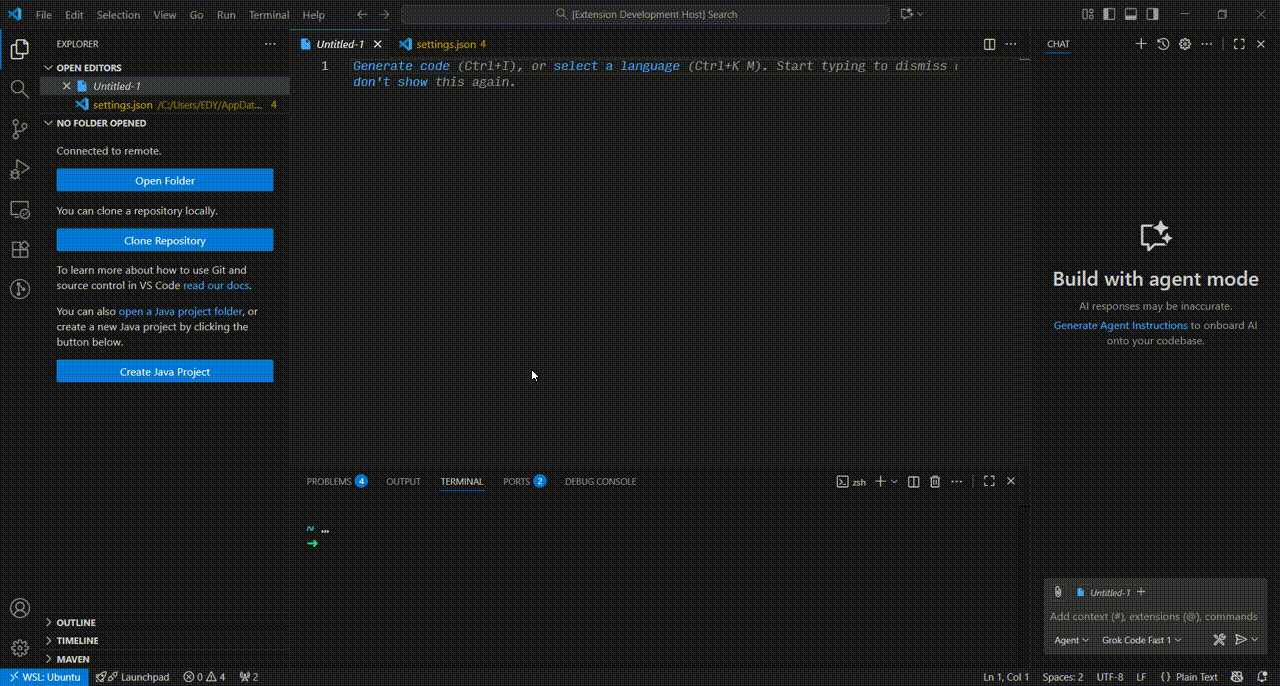
Task: Open the Agent mode dropdown
Action: click(x=1071, y=640)
